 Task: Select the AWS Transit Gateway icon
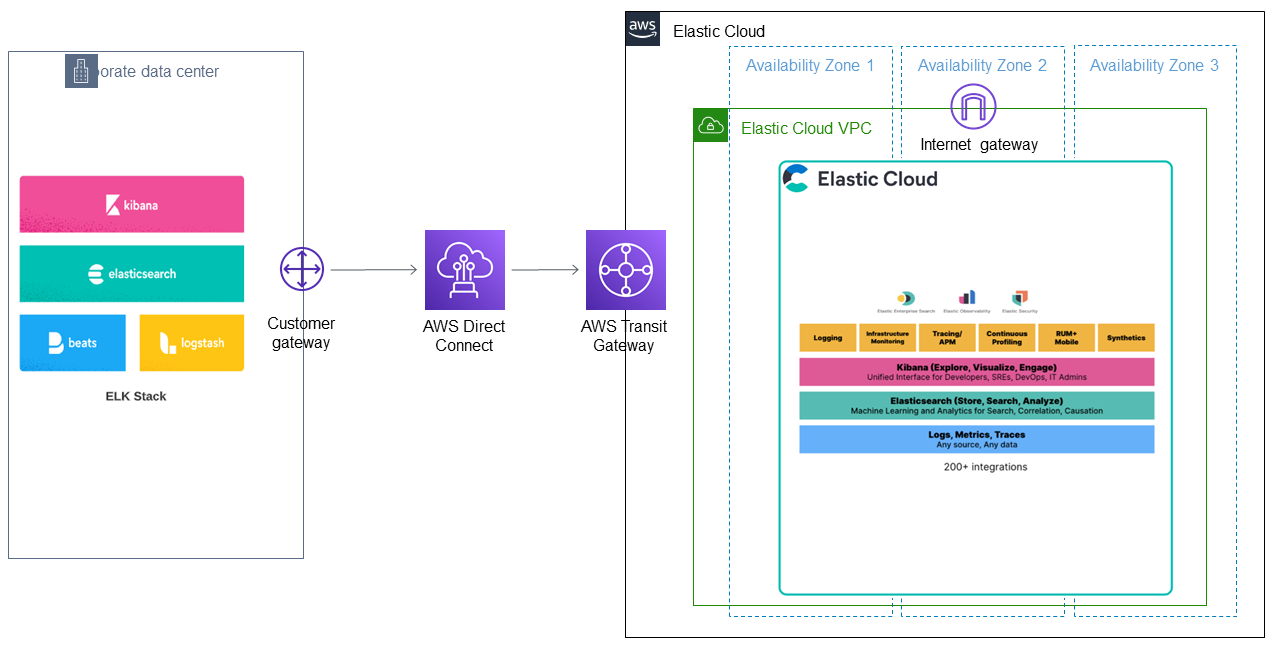click(626, 270)
